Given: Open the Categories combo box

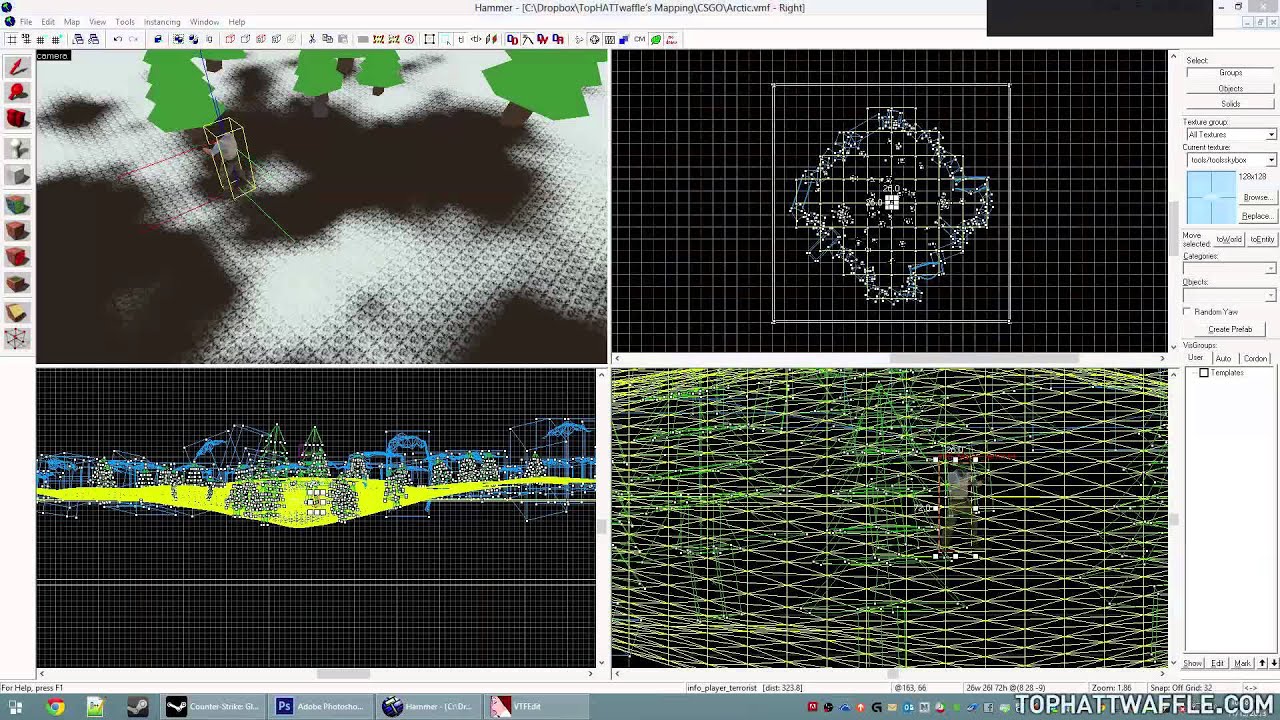Looking at the screenshot, I should coord(1230,269).
